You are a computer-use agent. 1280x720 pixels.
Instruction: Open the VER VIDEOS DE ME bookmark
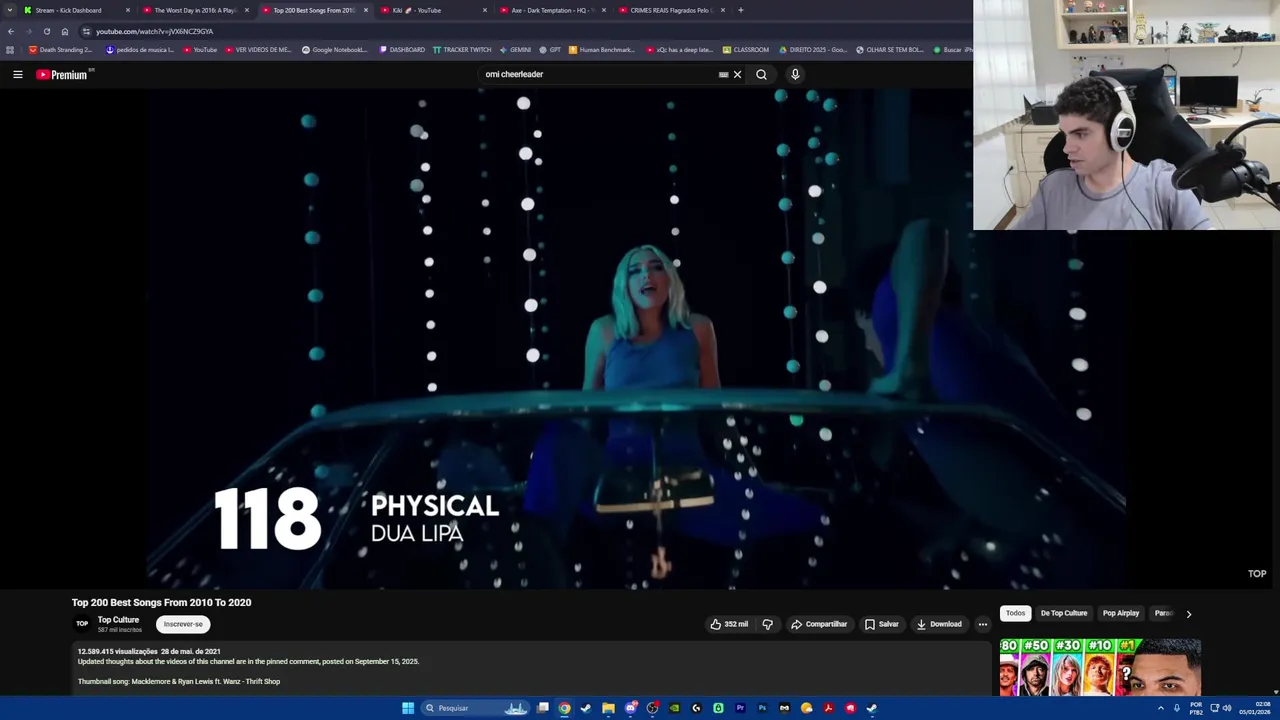coord(258,49)
